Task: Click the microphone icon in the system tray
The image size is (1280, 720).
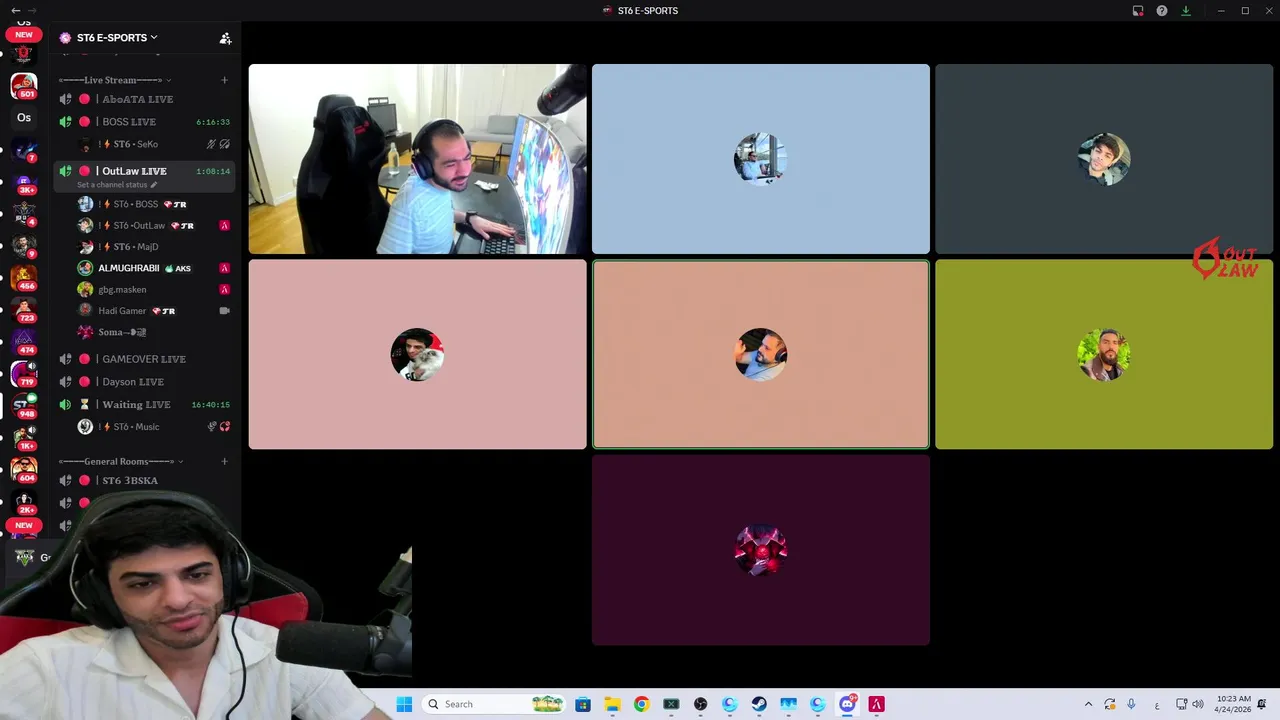Action: (x=1131, y=704)
